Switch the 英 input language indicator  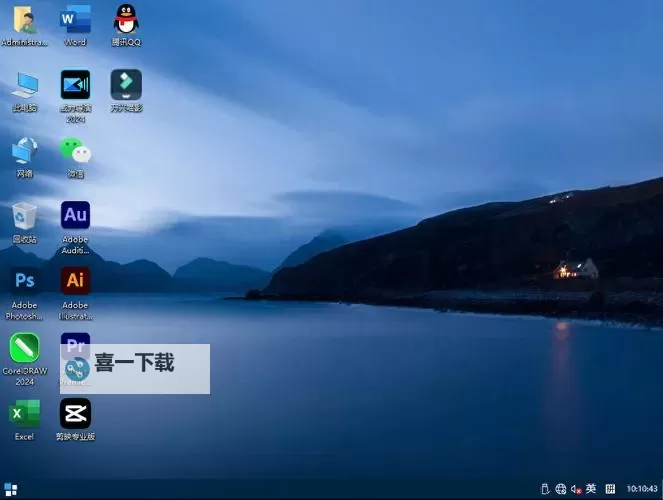coord(591,489)
